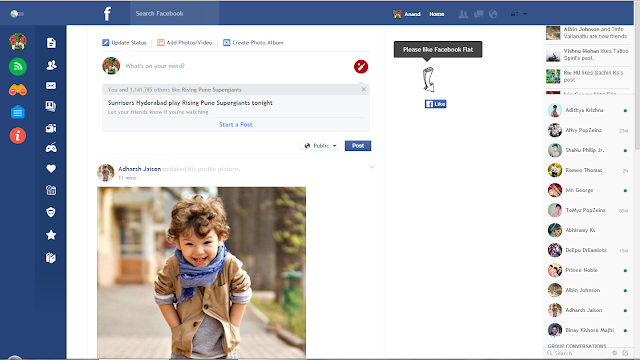640x360 pixels.
Task: Chat with Adithya Krizhna
Action: 588,110
